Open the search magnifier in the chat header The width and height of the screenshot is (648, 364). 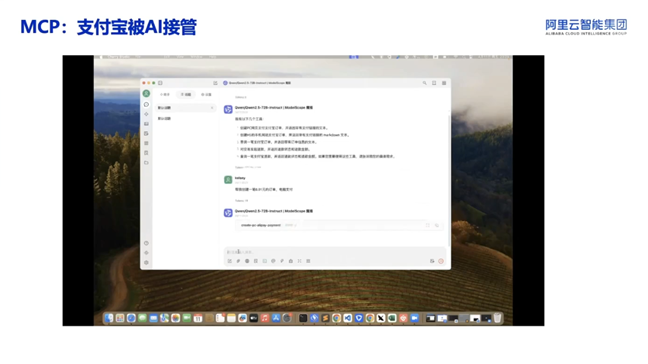pyautogui.click(x=424, y=83)
